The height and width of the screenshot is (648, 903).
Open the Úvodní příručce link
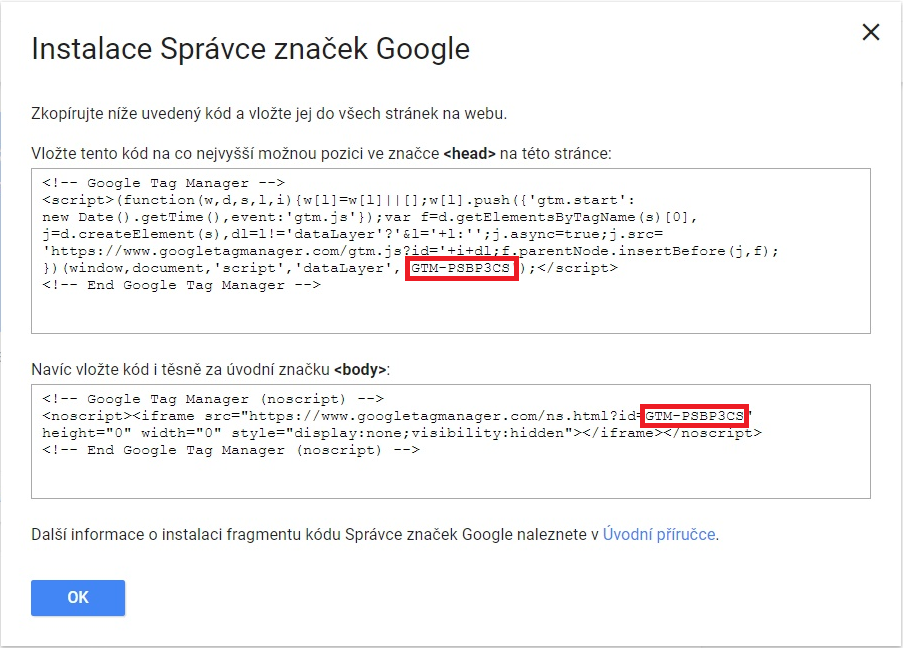(659, 534)
